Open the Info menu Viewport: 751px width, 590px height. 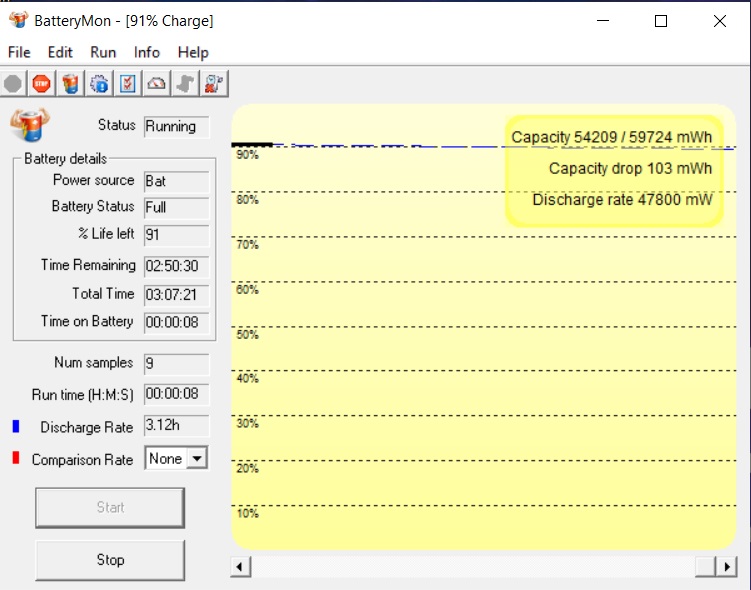coord(147,52)
